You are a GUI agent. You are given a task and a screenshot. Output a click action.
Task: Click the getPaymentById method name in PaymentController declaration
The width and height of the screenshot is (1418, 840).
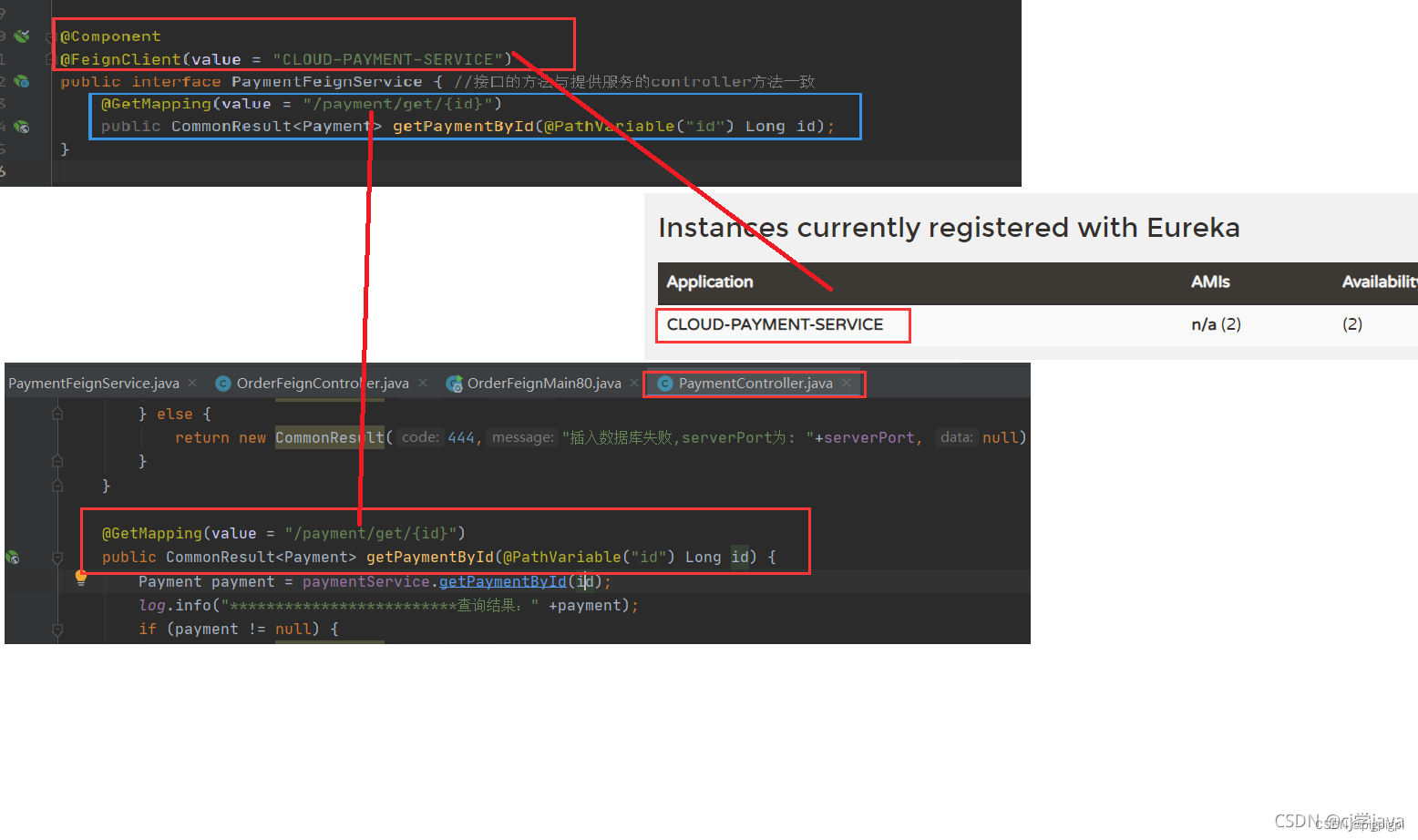tap(430, 558)
